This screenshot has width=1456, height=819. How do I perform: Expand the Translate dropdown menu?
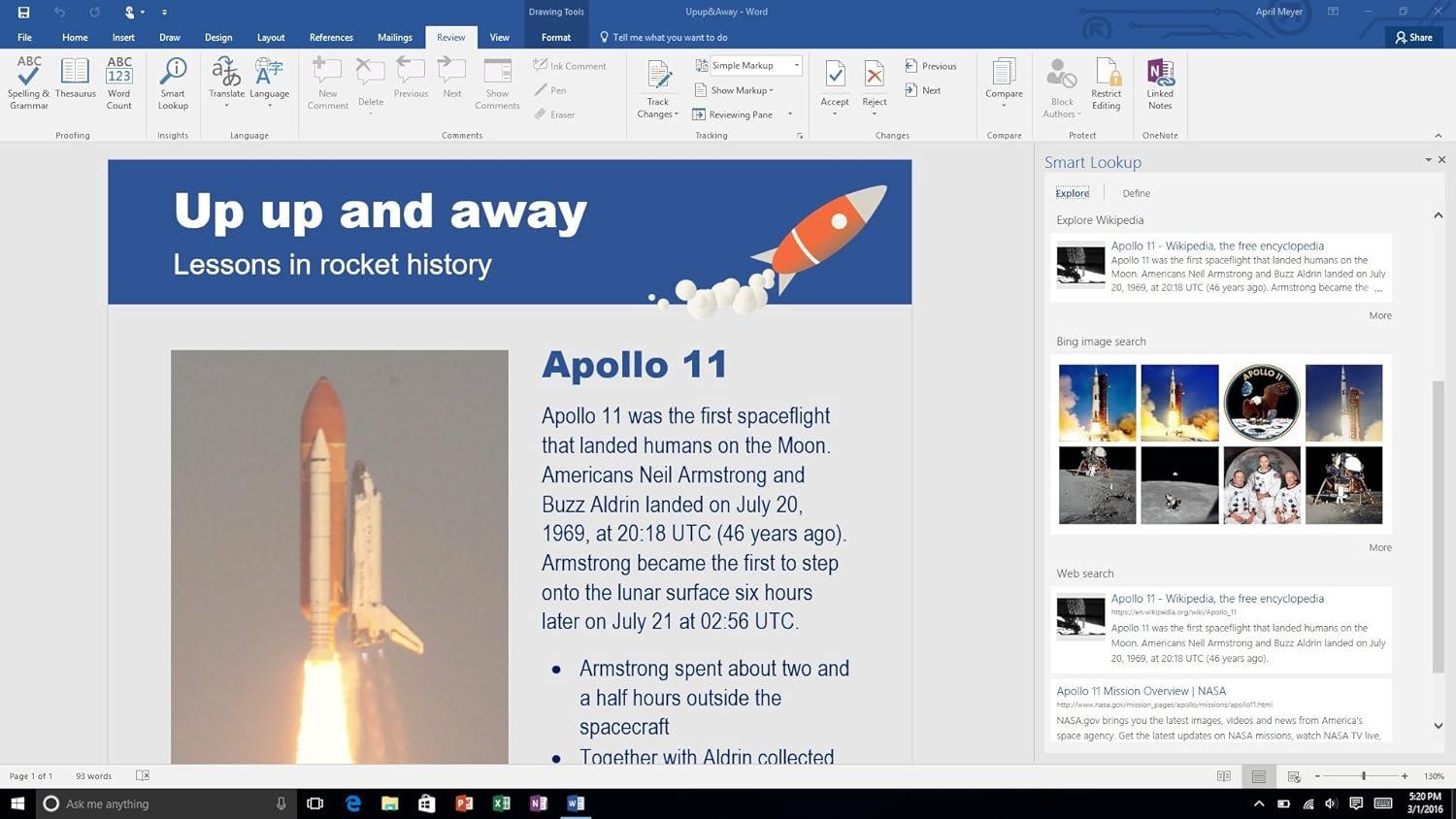[x=226, y=105]
